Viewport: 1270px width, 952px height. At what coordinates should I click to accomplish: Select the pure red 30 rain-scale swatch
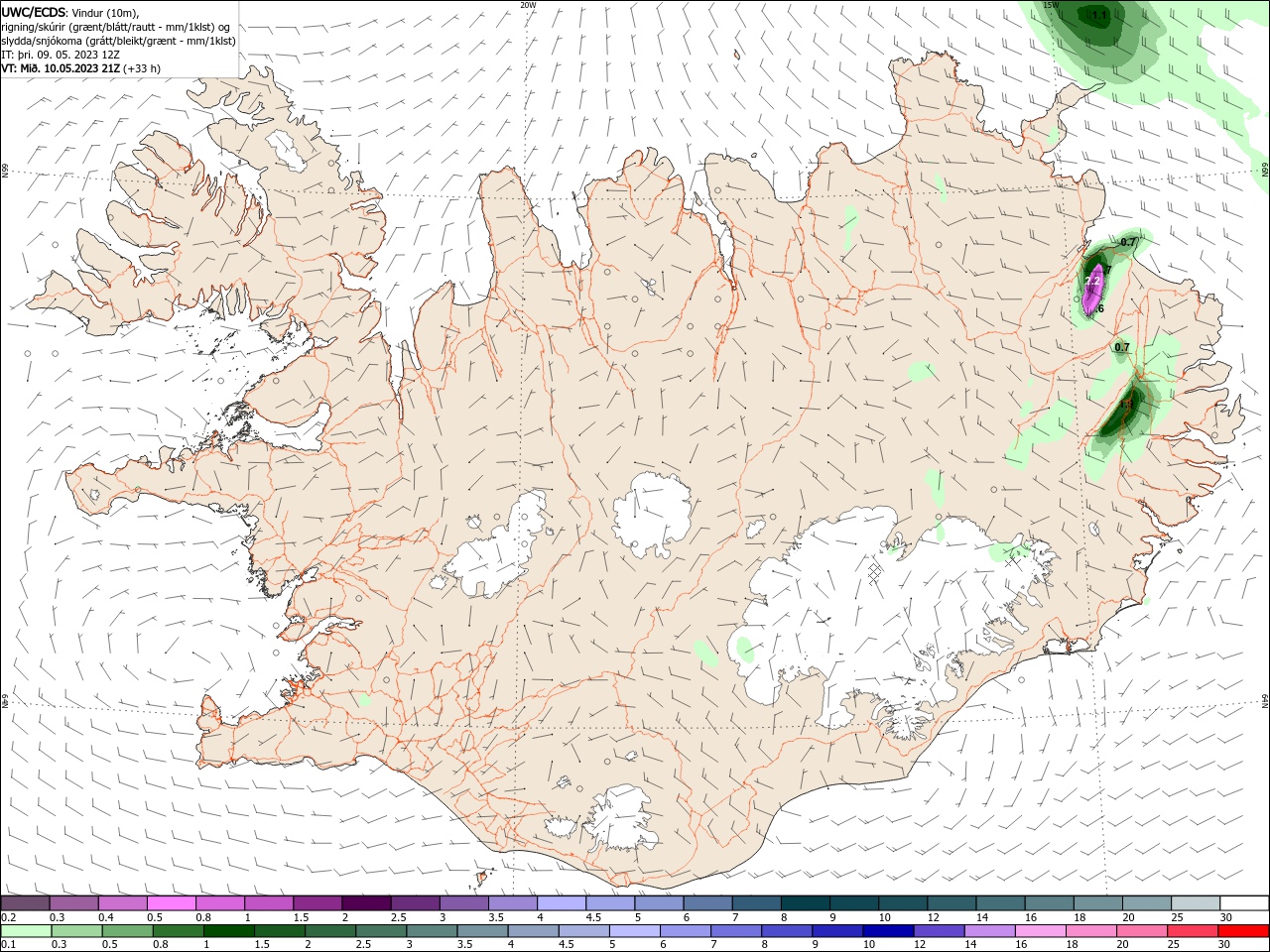[x=1243, y=931]
